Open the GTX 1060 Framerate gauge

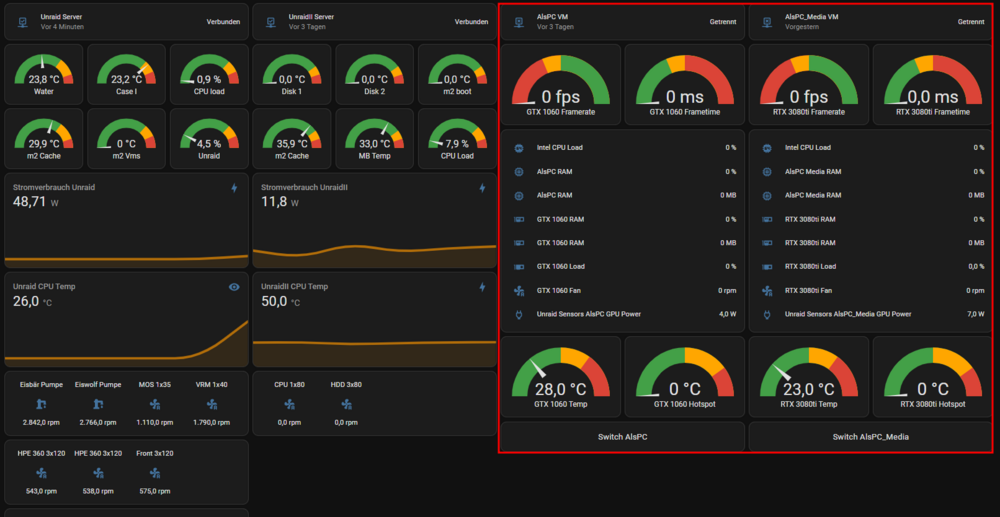coord(561,84)
